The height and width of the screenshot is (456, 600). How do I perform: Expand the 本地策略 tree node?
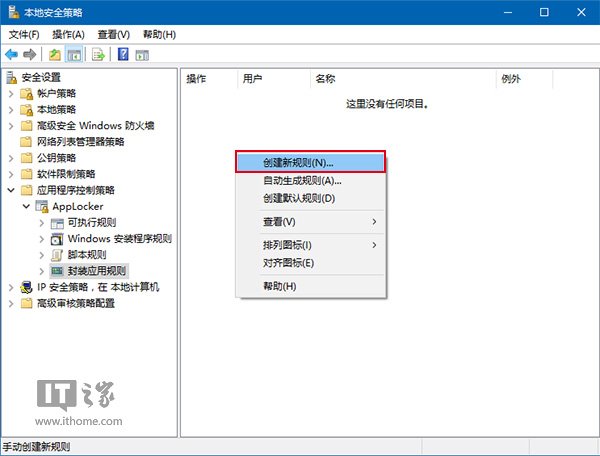pyautogui.click(x=11, y=110)
